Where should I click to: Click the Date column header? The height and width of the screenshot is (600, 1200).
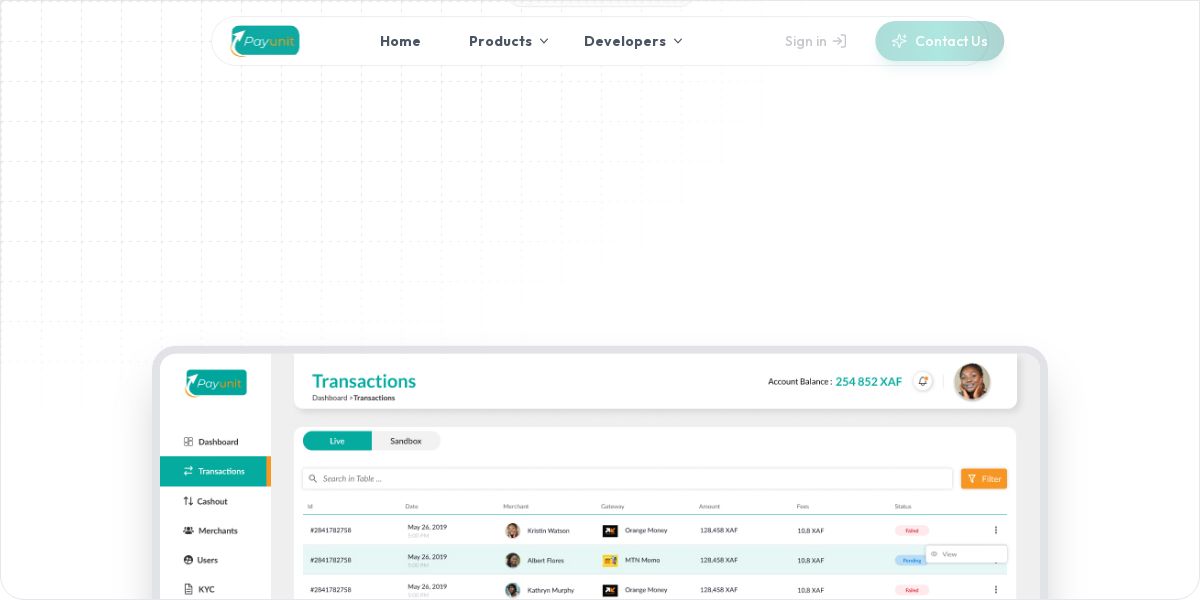(412, 506)
